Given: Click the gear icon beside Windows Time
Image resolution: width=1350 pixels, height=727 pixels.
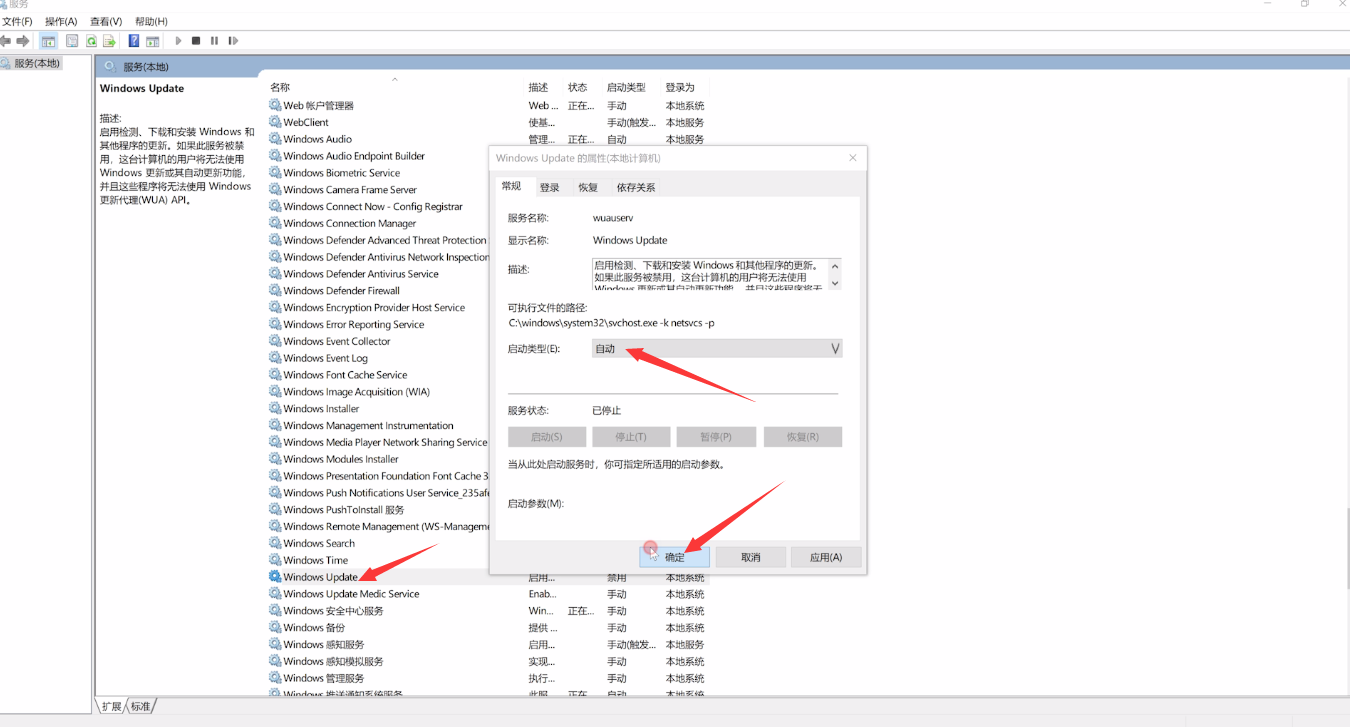Looking at the screenshot, I should 275,560.
